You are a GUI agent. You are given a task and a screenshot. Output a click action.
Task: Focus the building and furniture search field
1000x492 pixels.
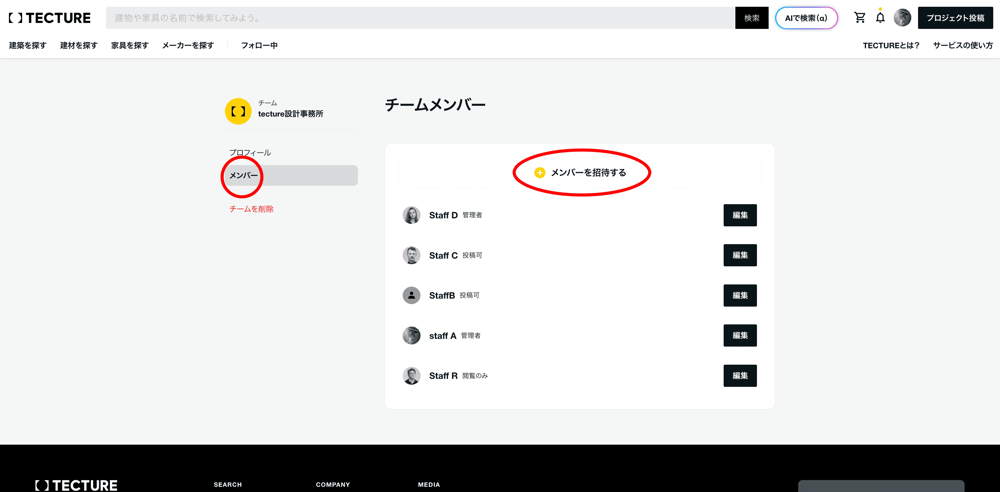[420, 18]
